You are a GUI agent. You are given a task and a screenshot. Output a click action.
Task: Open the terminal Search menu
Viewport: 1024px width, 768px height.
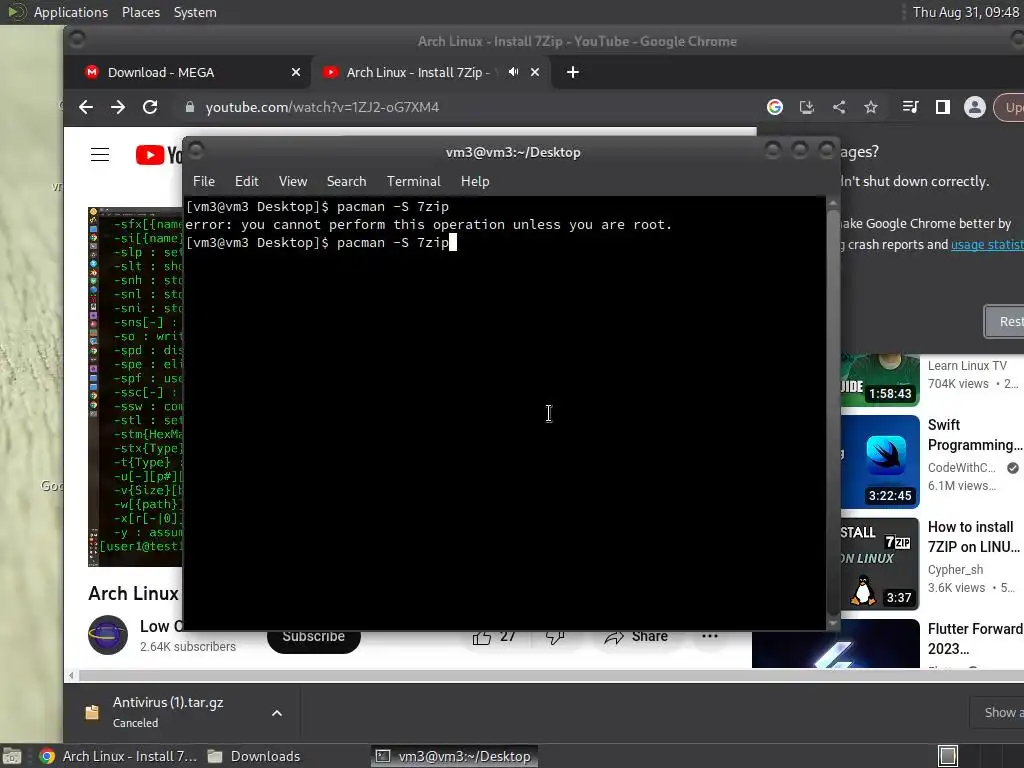click(346, 182)
